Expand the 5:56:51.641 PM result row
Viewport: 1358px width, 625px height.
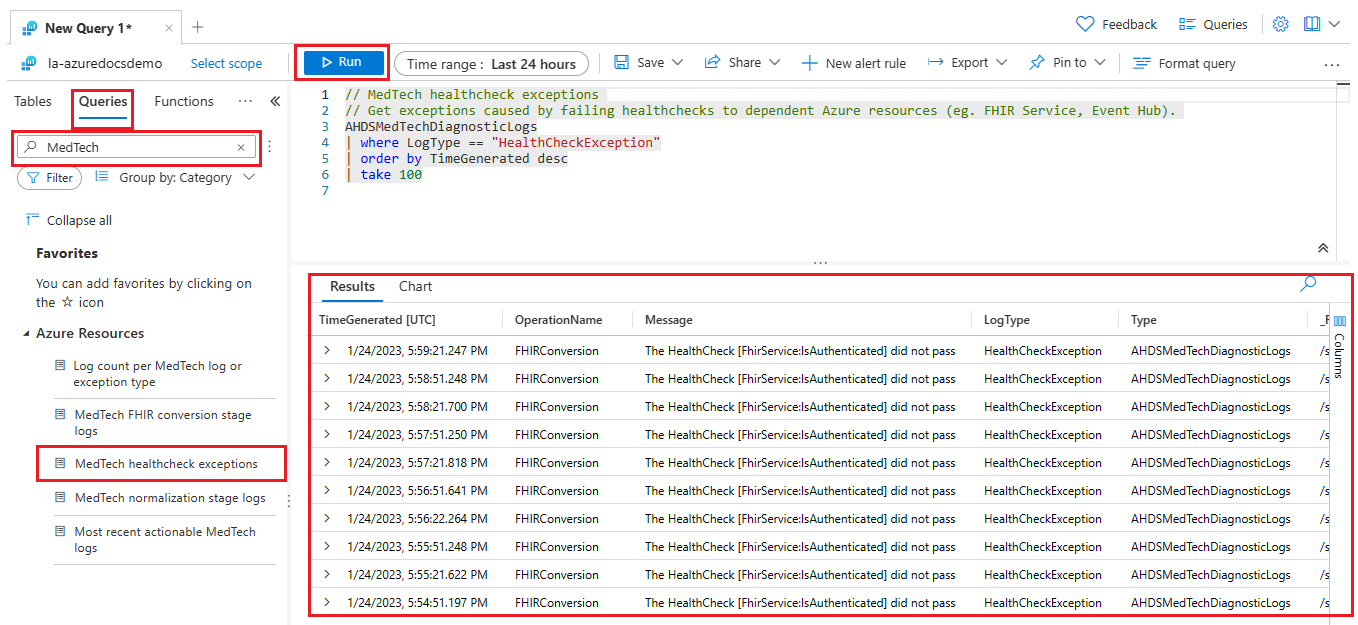coord(326,491)
